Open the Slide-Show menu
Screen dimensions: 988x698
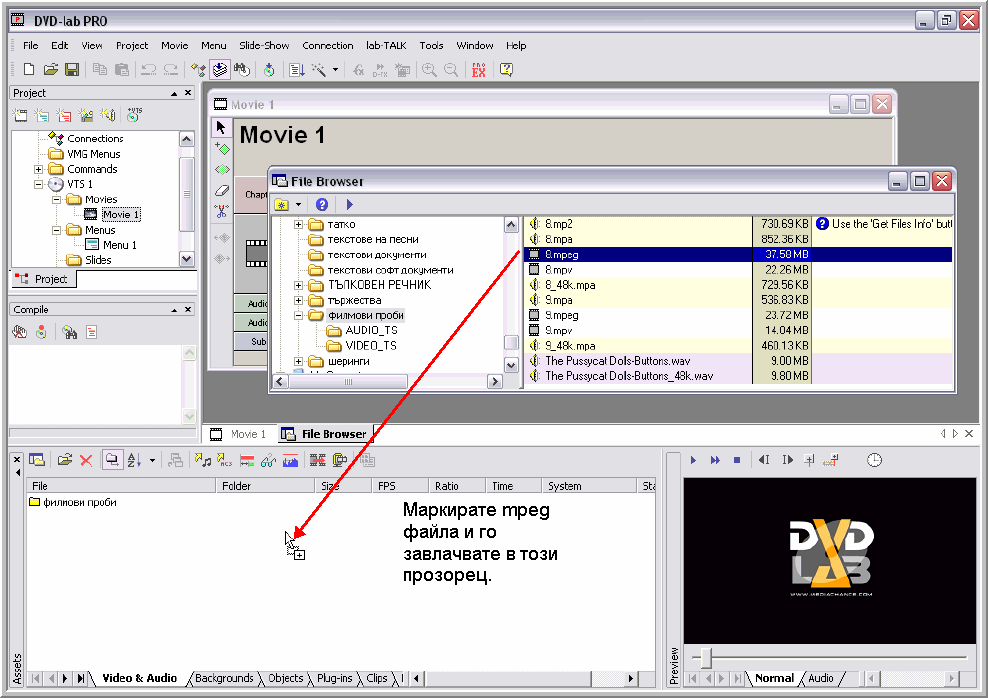[x=264, y=45]
